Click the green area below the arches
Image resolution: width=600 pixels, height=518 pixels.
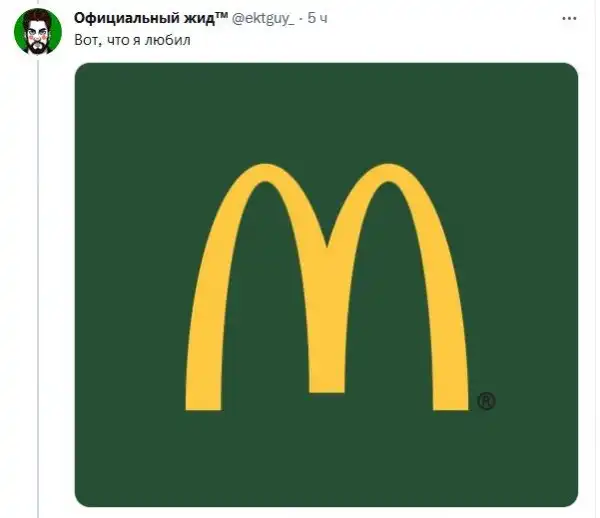pos(326,459)
